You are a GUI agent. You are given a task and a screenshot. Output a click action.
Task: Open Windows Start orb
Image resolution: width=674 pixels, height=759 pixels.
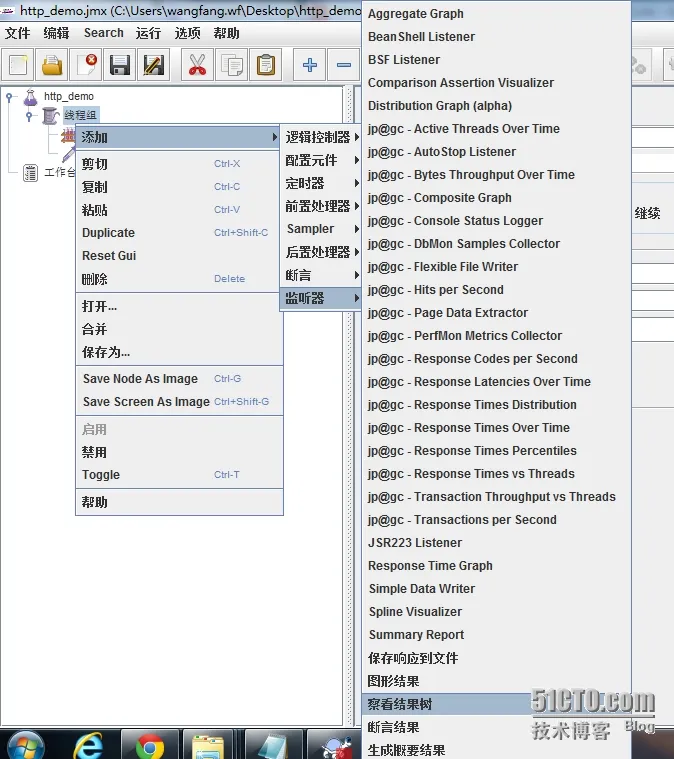26,746
